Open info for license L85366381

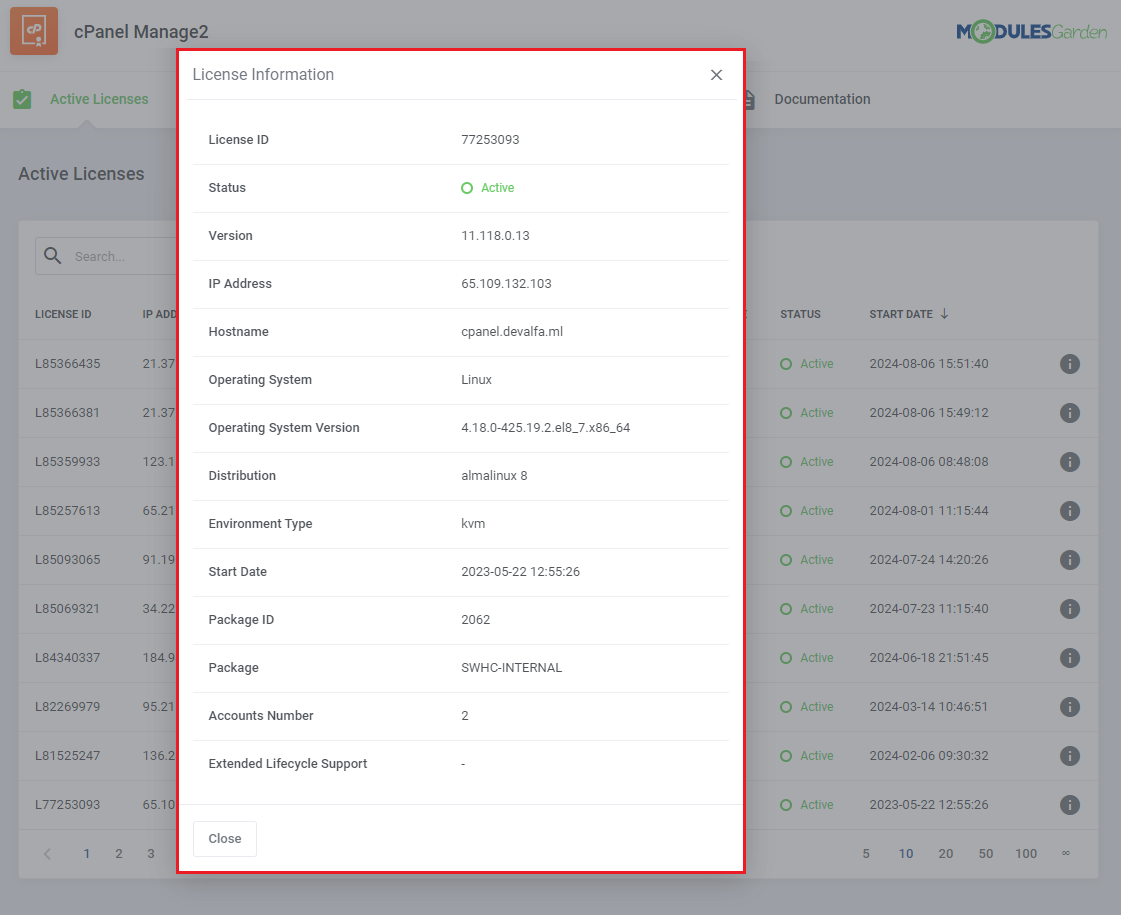click(x=1070, y=413)
